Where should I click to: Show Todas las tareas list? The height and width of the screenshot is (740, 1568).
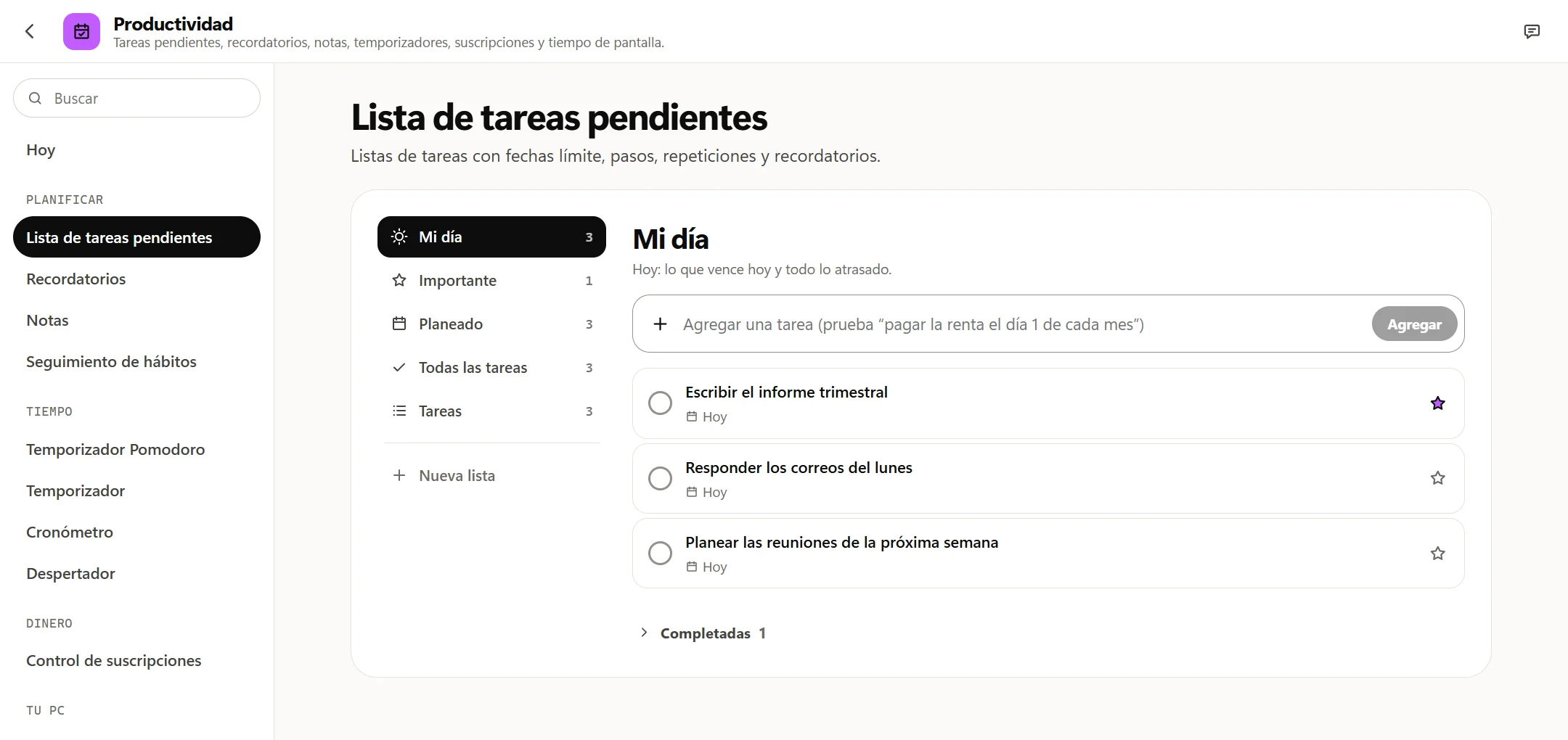pos(491,367)
